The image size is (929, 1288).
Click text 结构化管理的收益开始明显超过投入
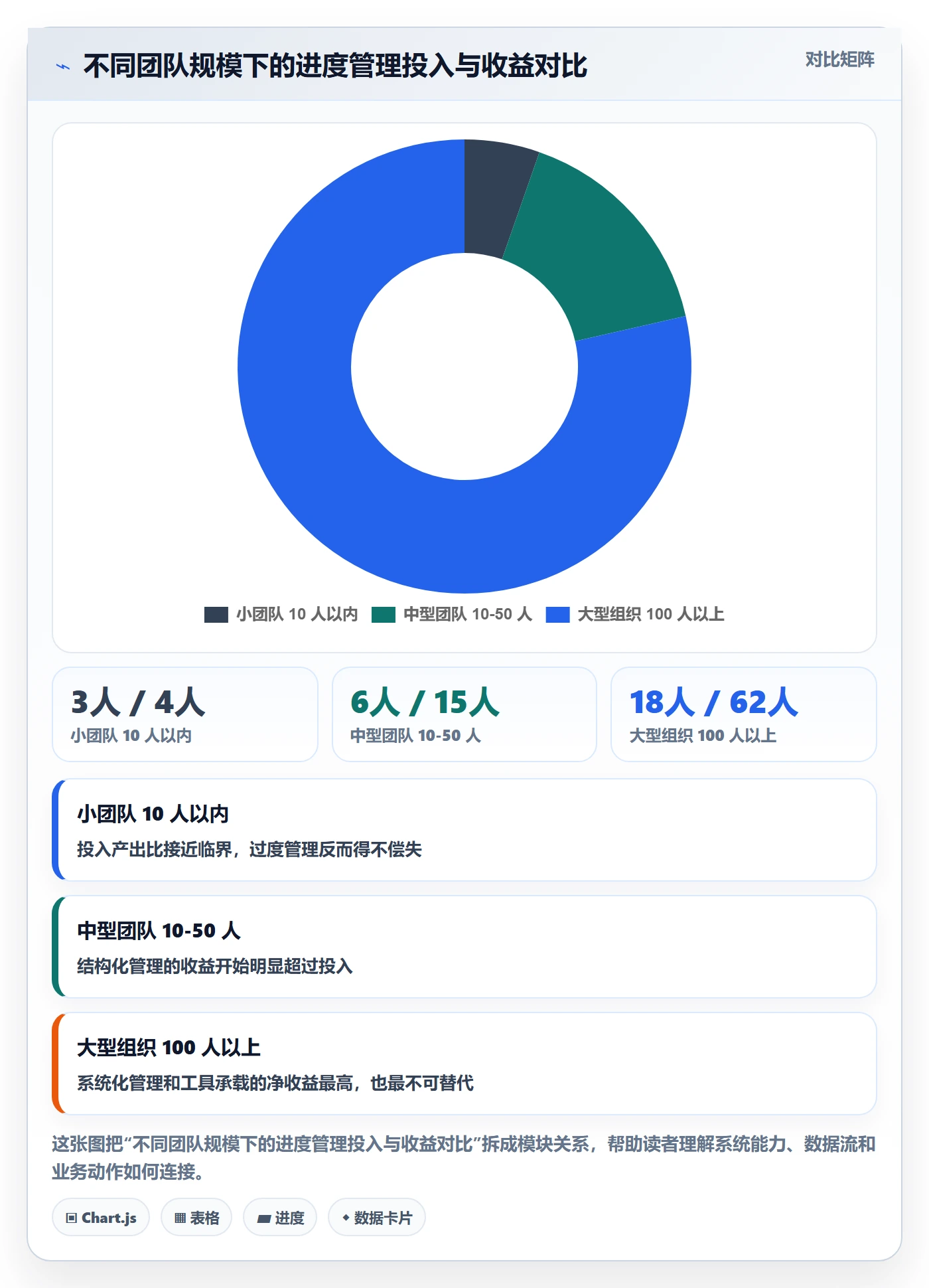tap(215, 966)
